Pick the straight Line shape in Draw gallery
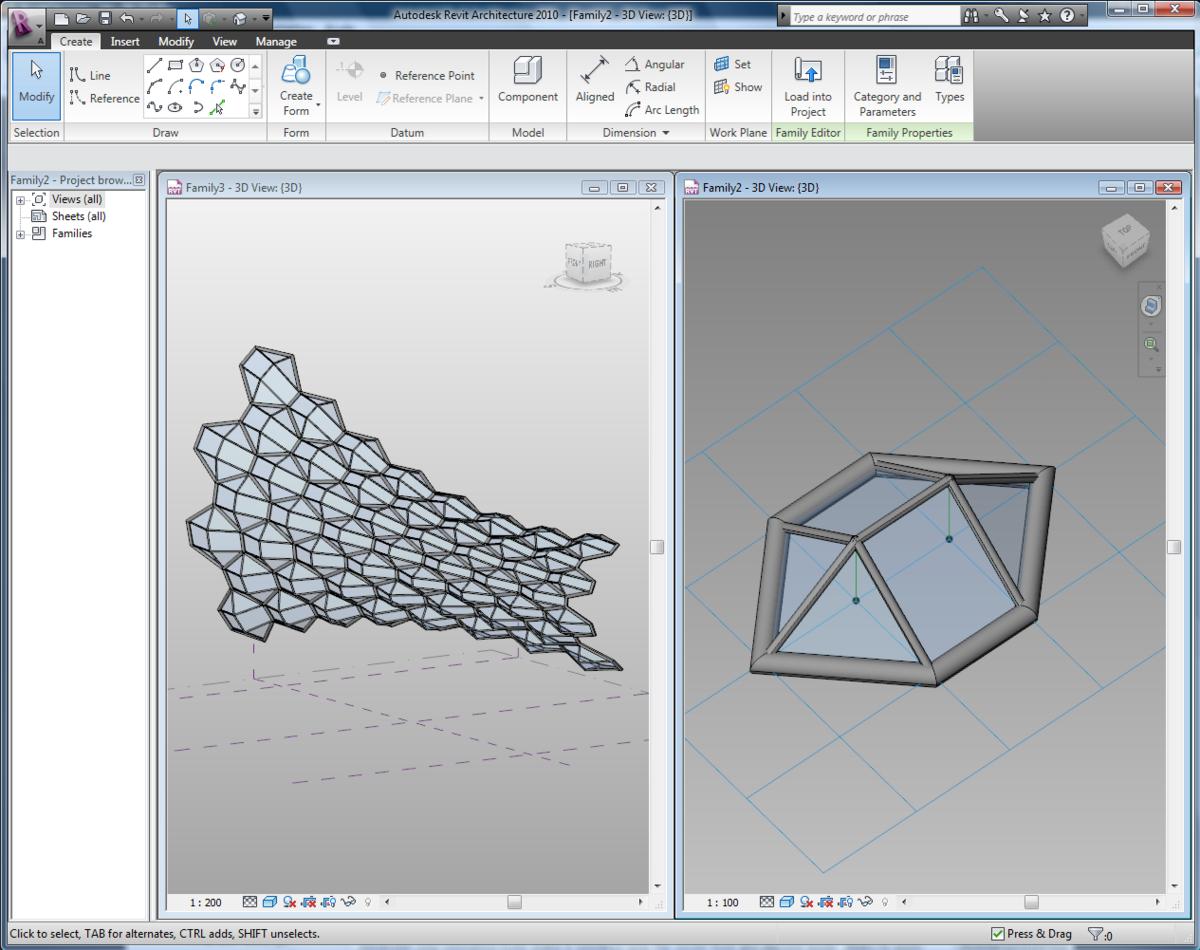Image resolution: width=1200 pixels, height=950 pixels. coord(154,65)
